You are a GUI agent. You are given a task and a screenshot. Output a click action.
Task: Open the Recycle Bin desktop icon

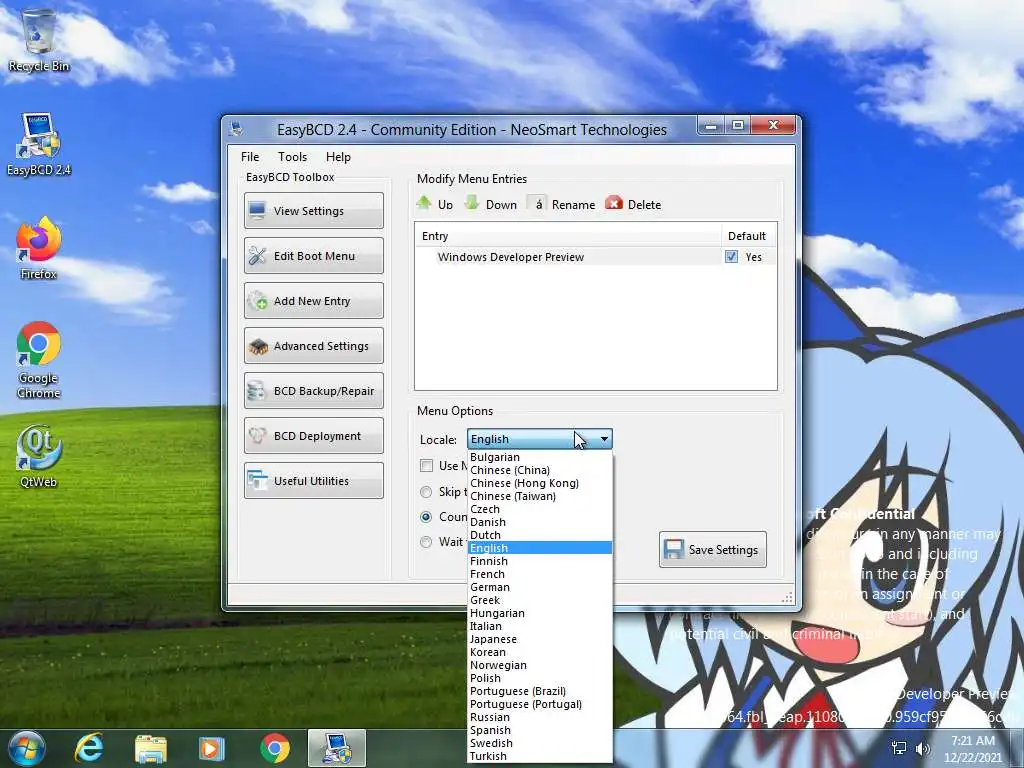tap(39, 40)
